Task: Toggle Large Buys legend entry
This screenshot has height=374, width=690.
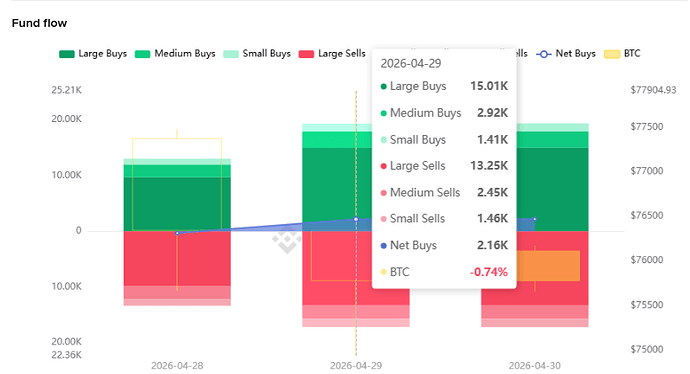Action: (93, 54)
